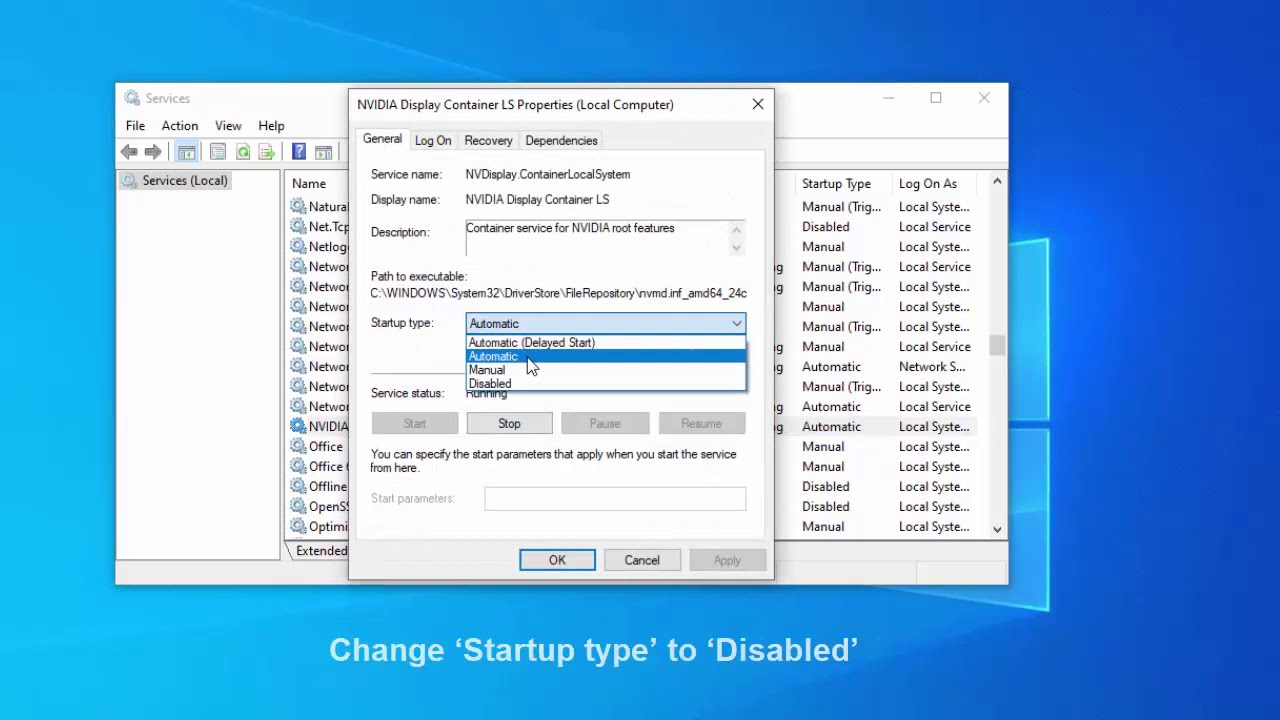Screen dimensions: 1280x720
Task: Choose Automatic (Delayed Start) from dropdown
Action: coord(606,343)
